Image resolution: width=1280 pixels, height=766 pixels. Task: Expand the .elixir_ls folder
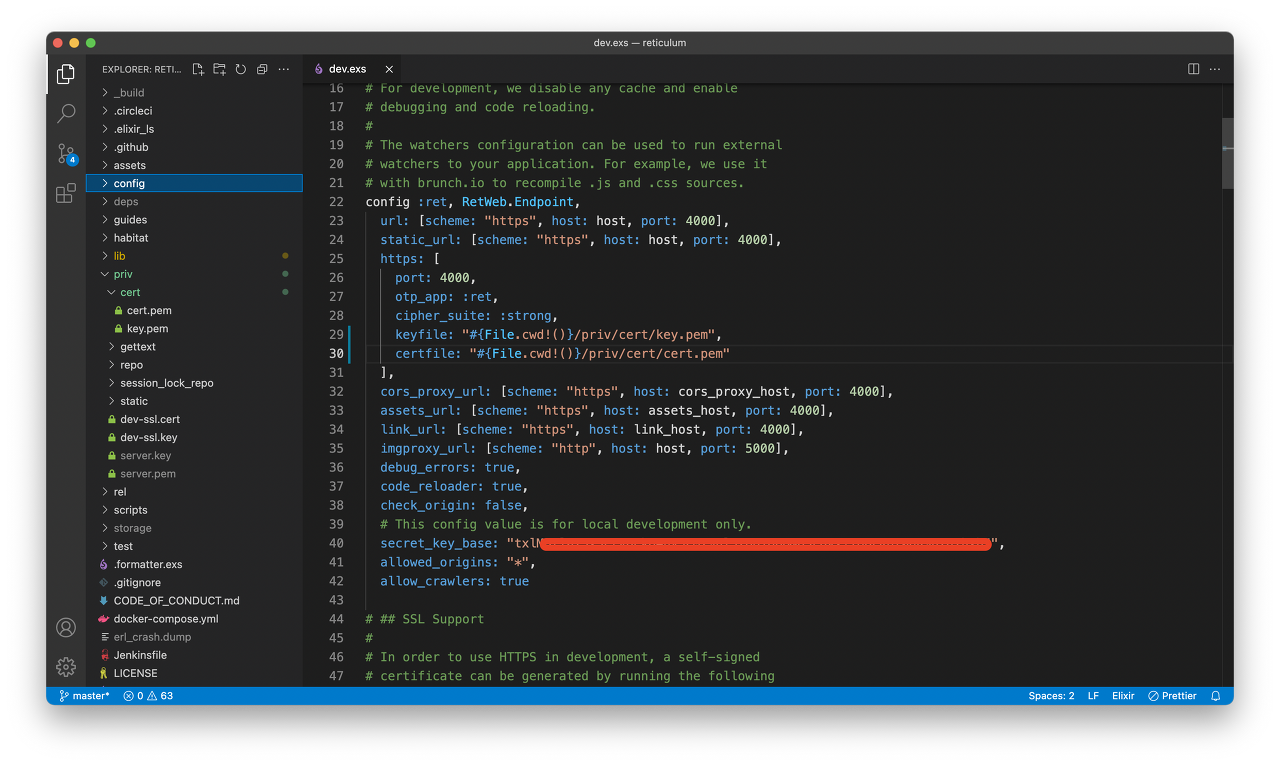coord(194,129)
